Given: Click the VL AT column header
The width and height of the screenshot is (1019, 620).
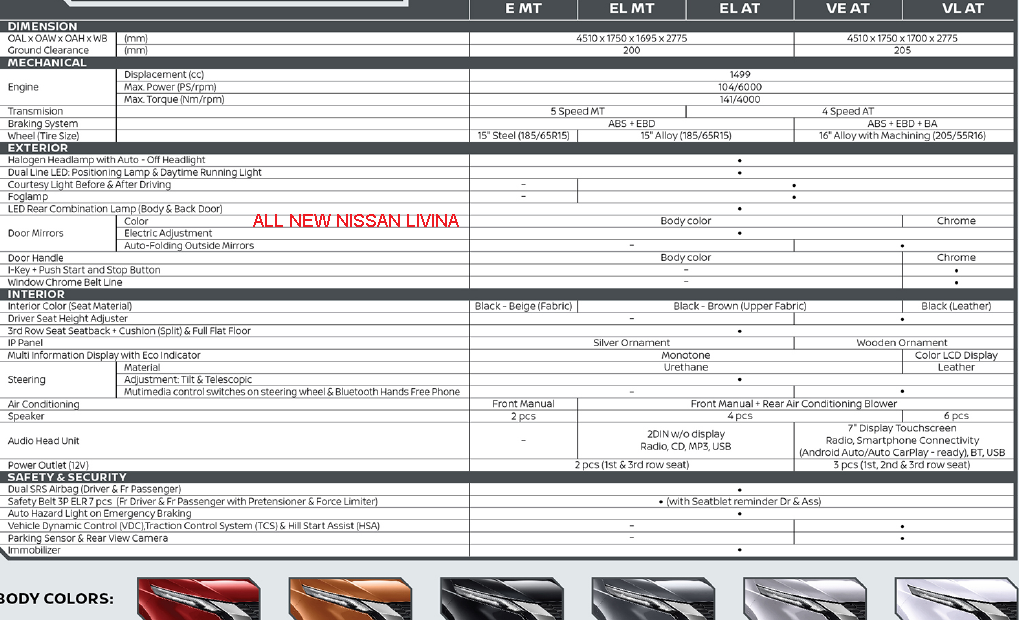Looking at the screenshot, I should (x=962, y=8).
